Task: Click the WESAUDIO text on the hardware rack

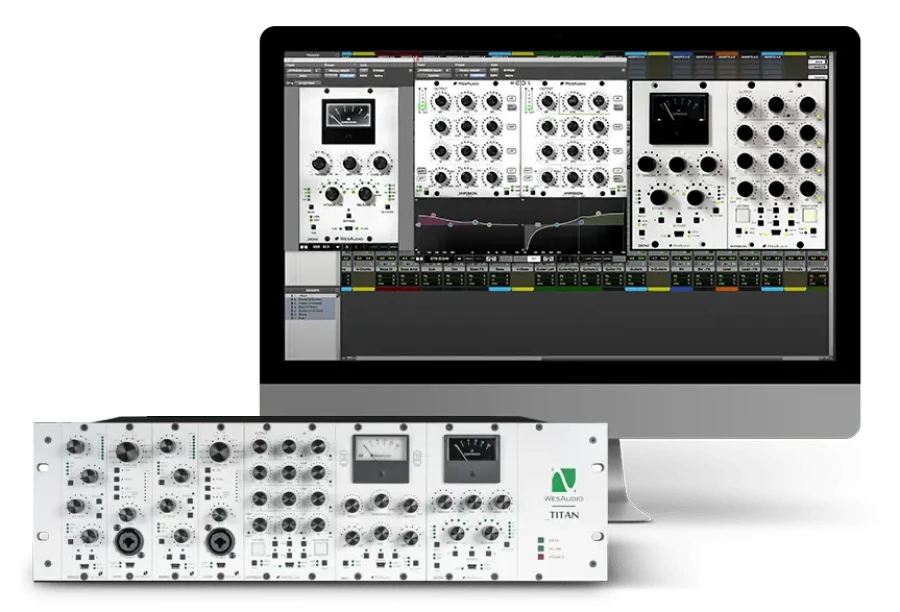Action: tap(563, 498)
